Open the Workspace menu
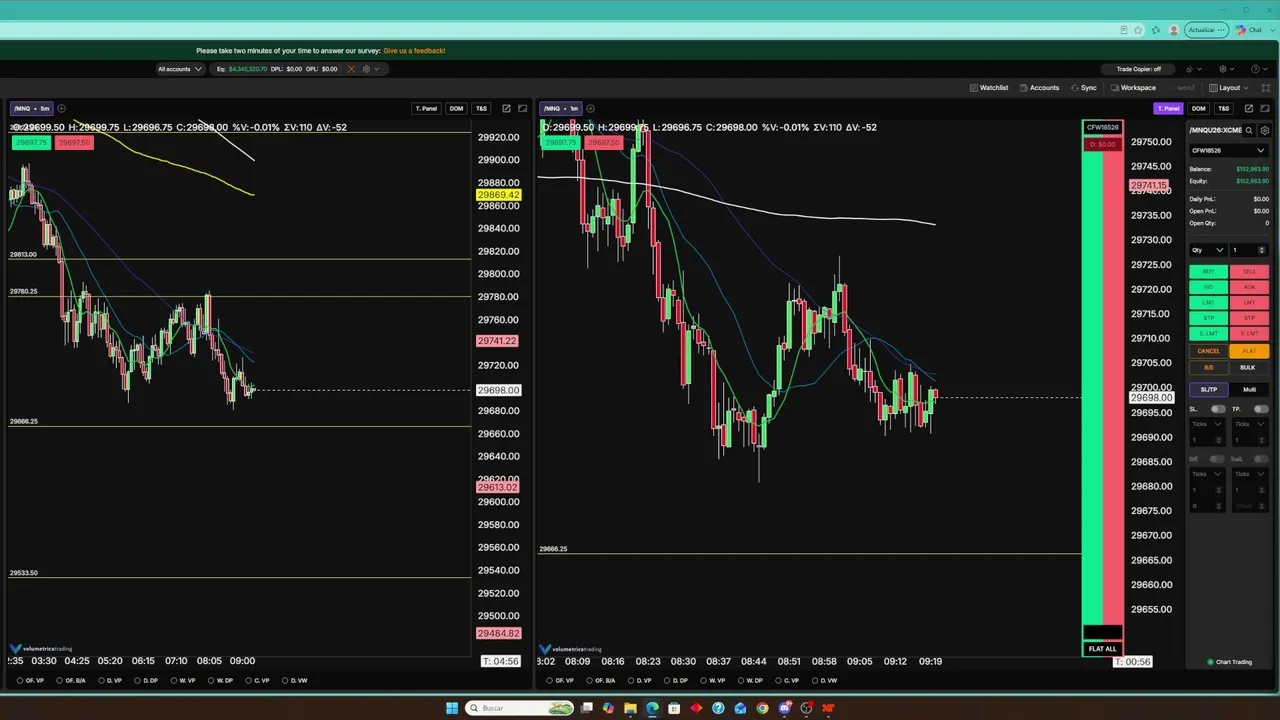Image resolution: width=1280 pixels, height=720 pixels. point(1133,88)
